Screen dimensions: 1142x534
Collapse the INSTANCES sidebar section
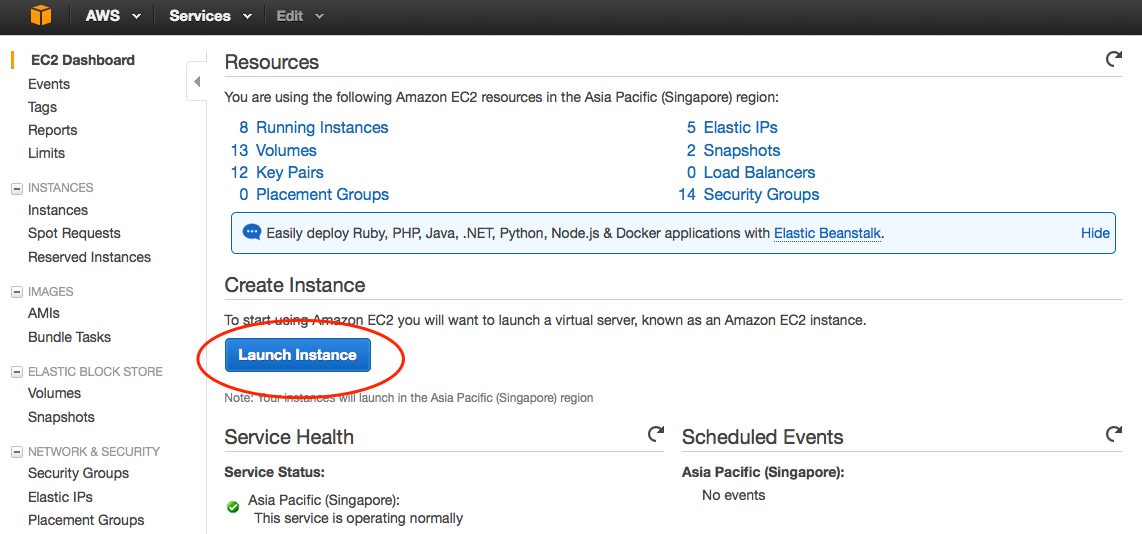[16, 188]
